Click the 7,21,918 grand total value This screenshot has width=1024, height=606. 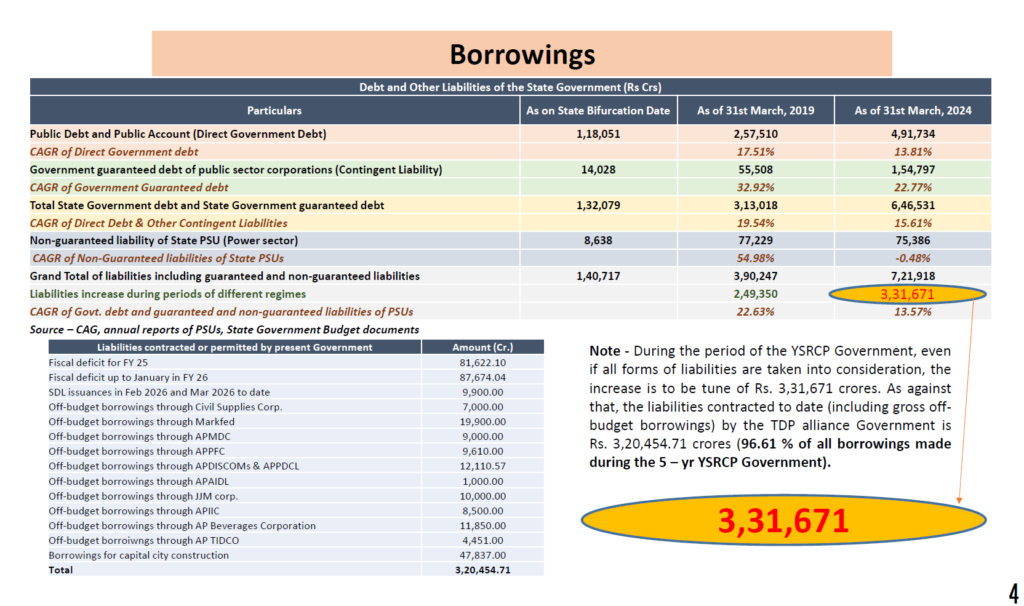[912, 276]
